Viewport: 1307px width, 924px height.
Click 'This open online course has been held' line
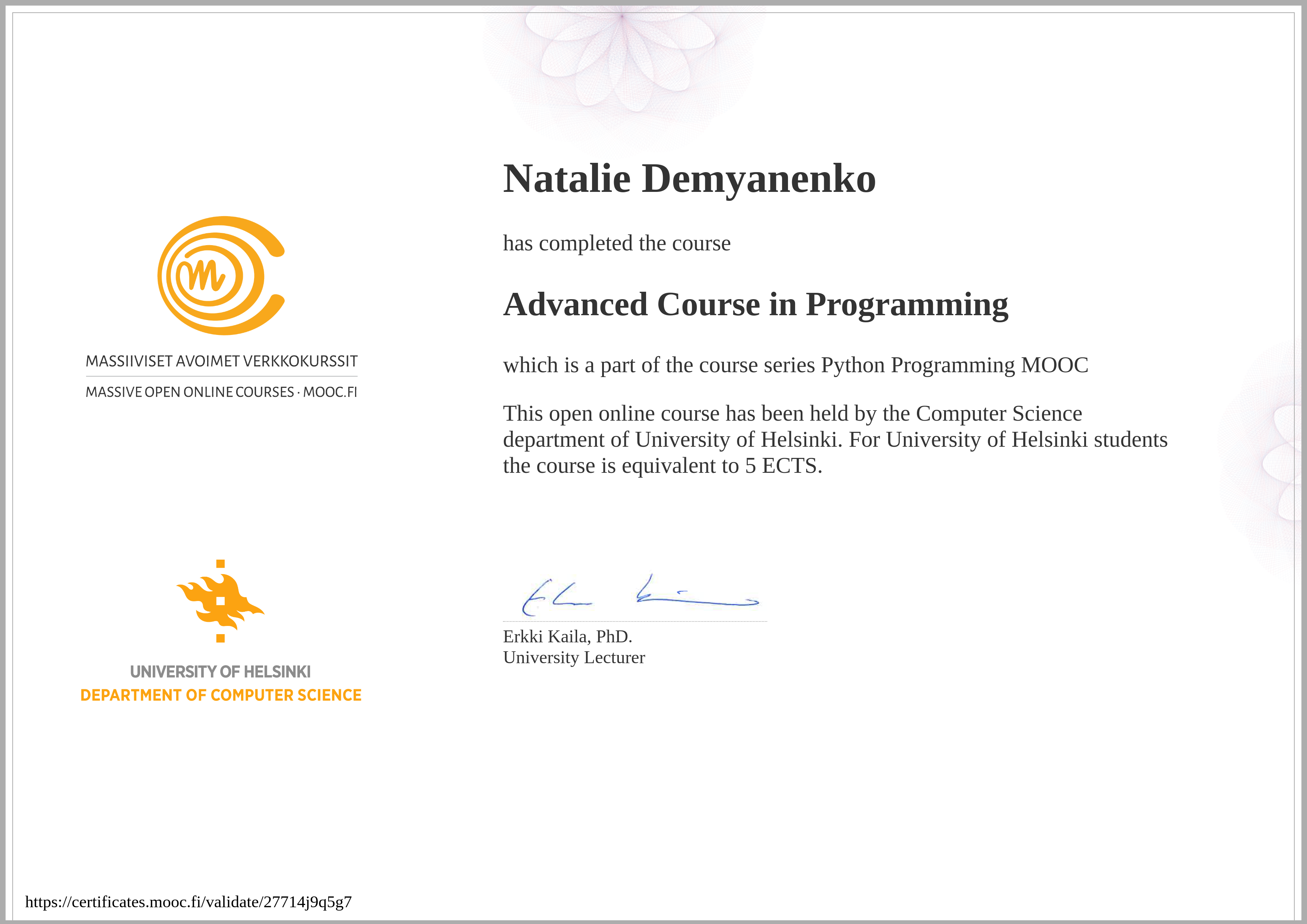(x=792, y=414)
